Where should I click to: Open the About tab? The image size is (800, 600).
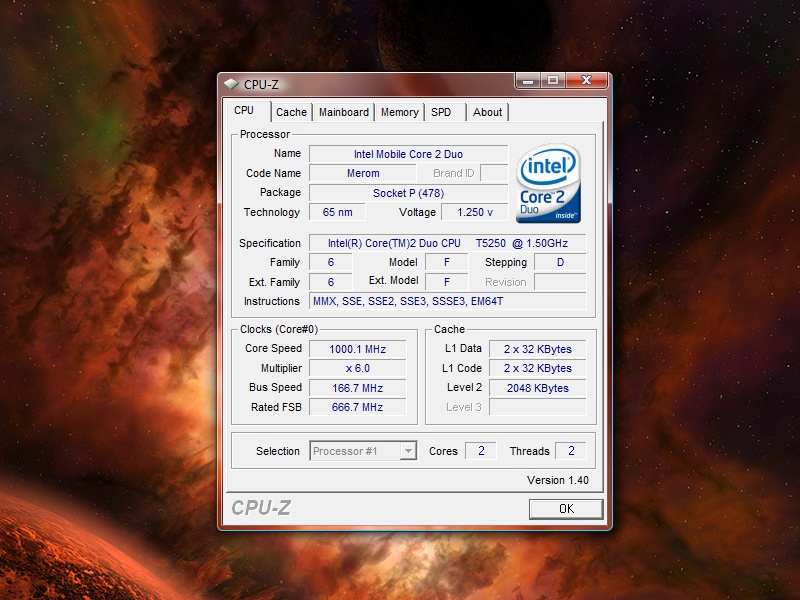click(487, 112)
